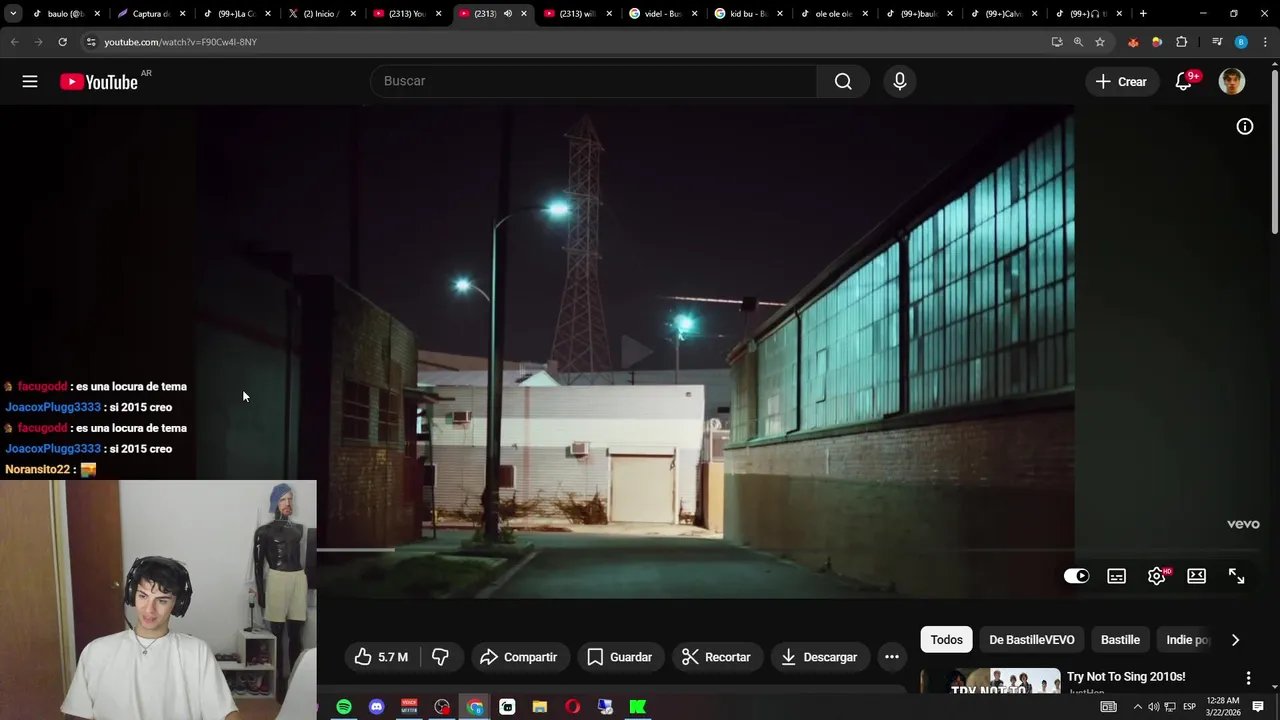This screenshot has height=720, width=1280.
Task: Switch to the videl Google search tab
Action: (663, 14)
